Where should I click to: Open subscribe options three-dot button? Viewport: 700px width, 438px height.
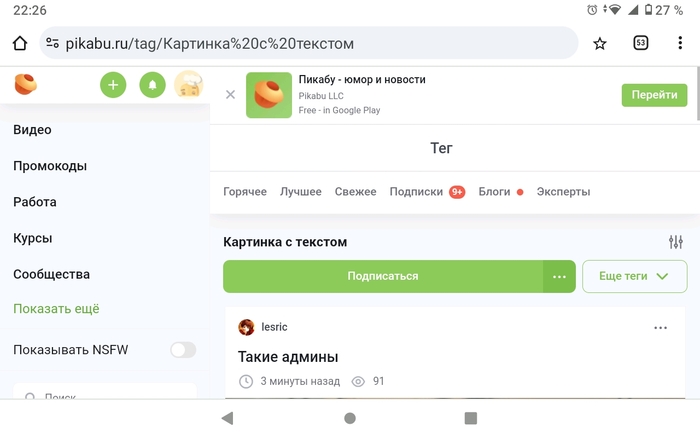tap(559, 276)
